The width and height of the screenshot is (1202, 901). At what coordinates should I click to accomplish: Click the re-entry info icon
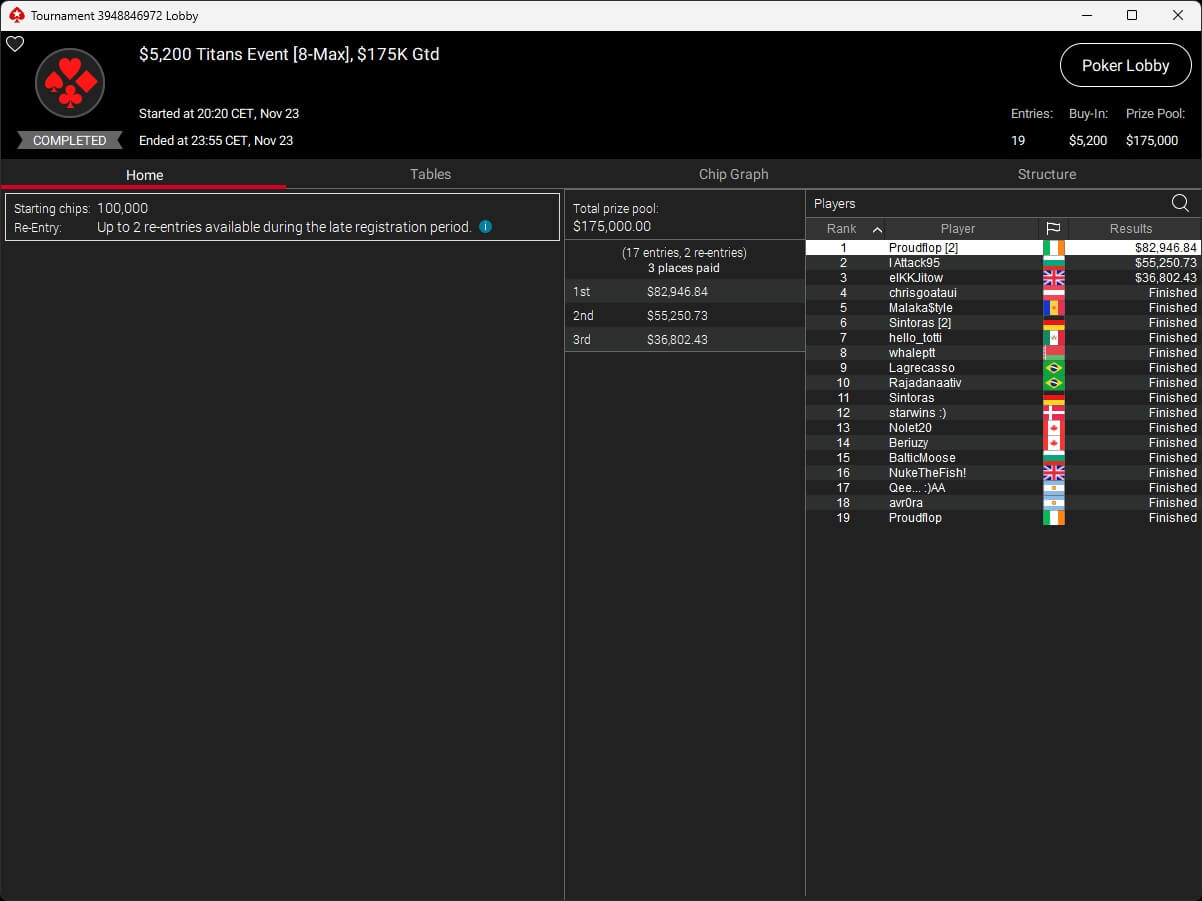point(485,227)
